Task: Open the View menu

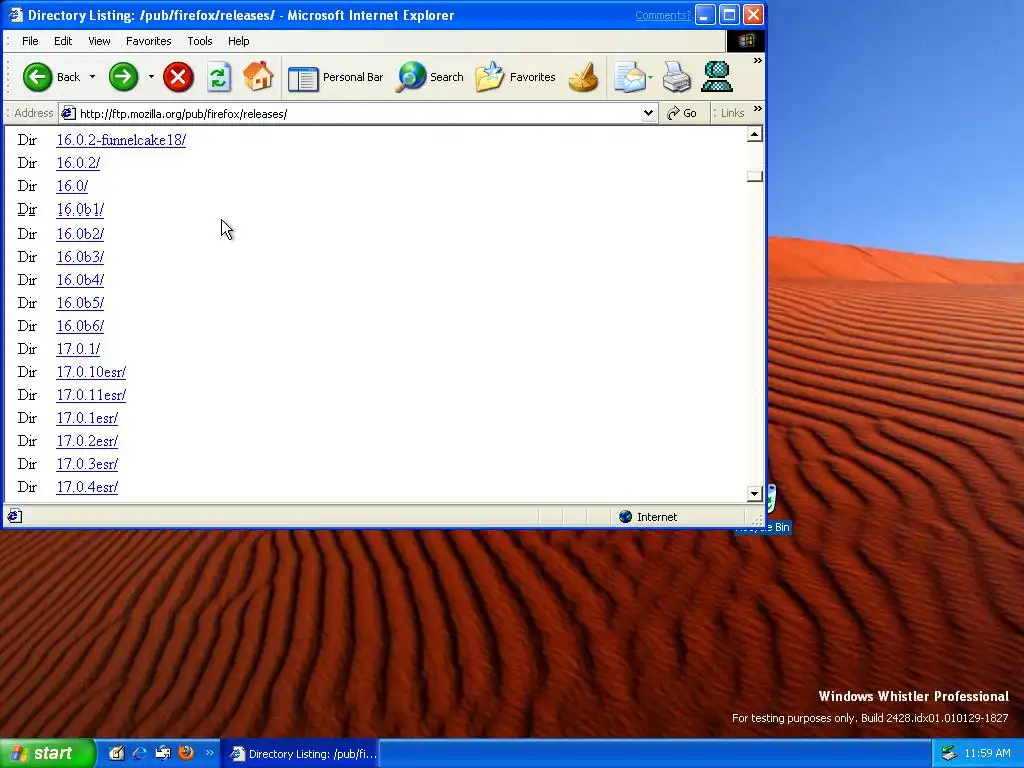Action: pyautogui.click(x=99, y=41)
